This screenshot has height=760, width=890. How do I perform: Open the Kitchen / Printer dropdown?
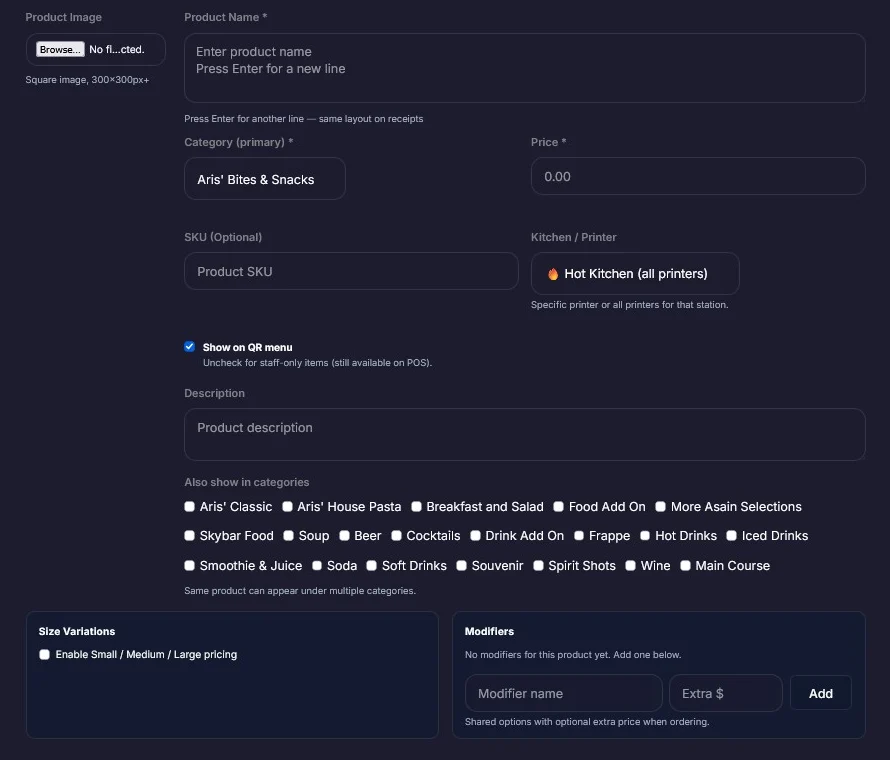point(635,274)
